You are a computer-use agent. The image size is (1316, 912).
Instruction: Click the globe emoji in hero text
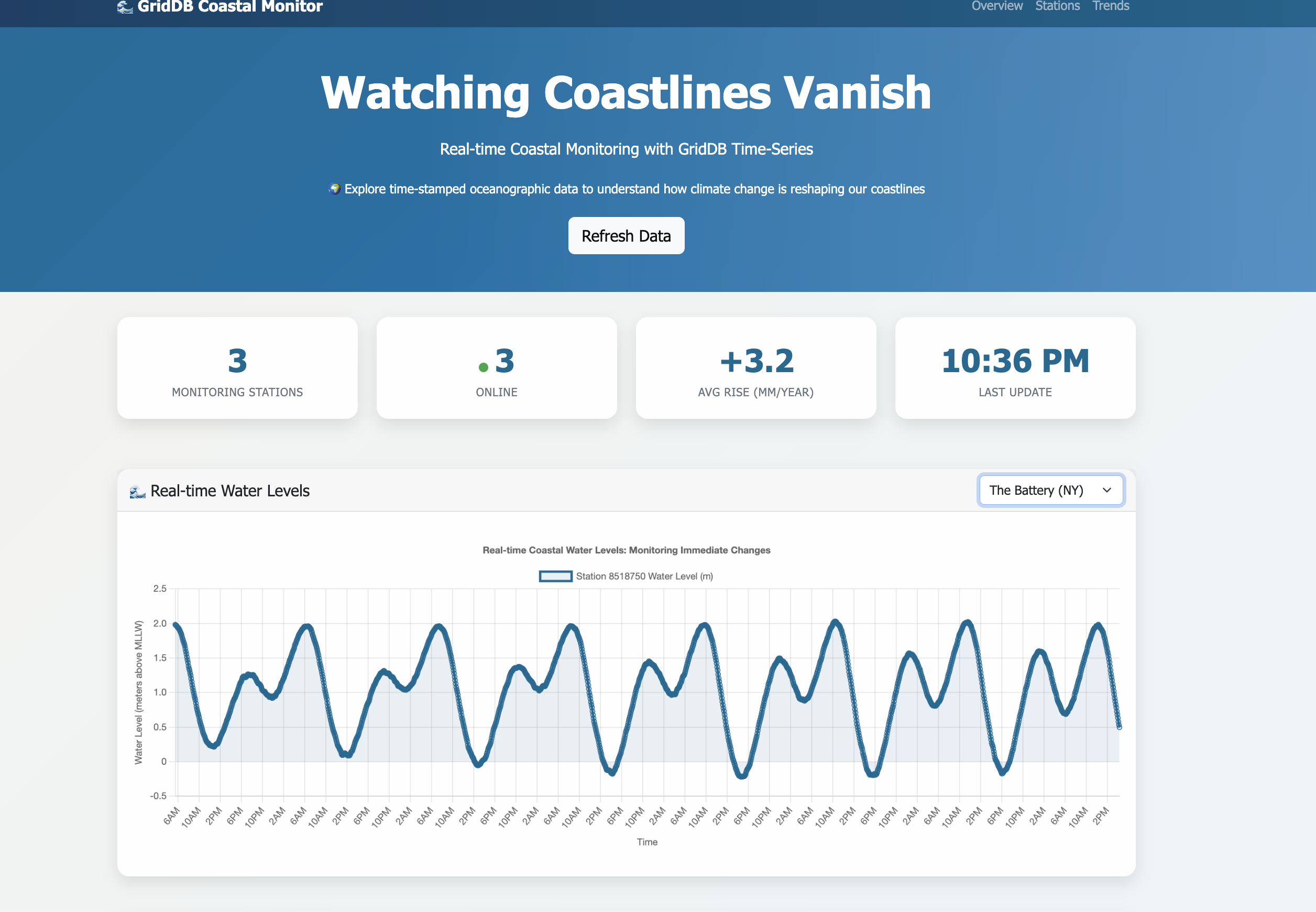pos(335,189)
